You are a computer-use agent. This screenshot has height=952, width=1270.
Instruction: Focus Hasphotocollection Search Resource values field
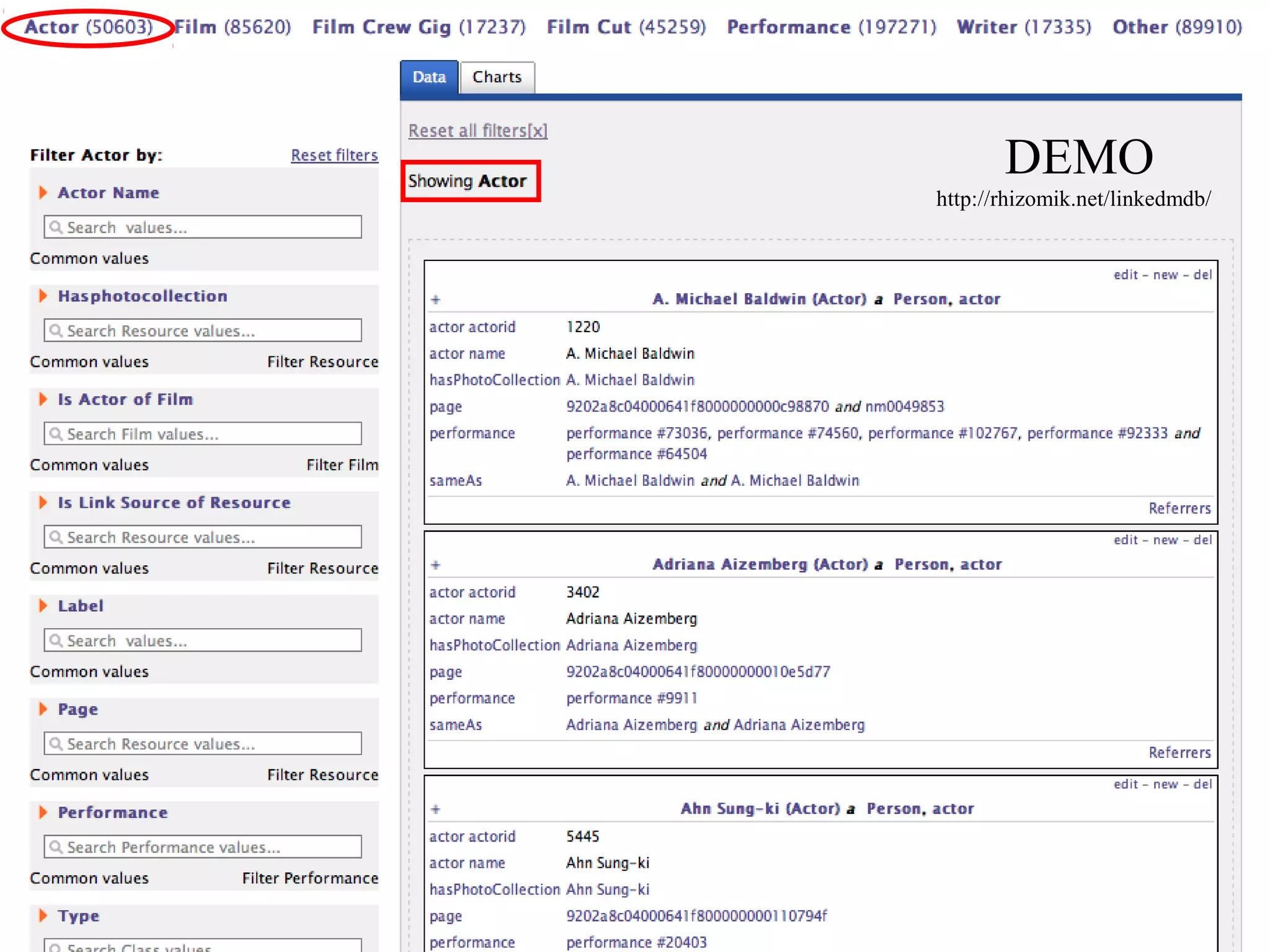(x=203, y=330)
